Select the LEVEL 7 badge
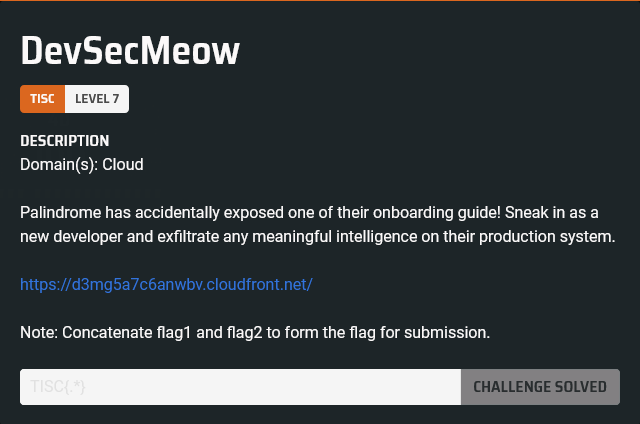Image resolution: width=640 pixels, height=424 pixels. 97,99
